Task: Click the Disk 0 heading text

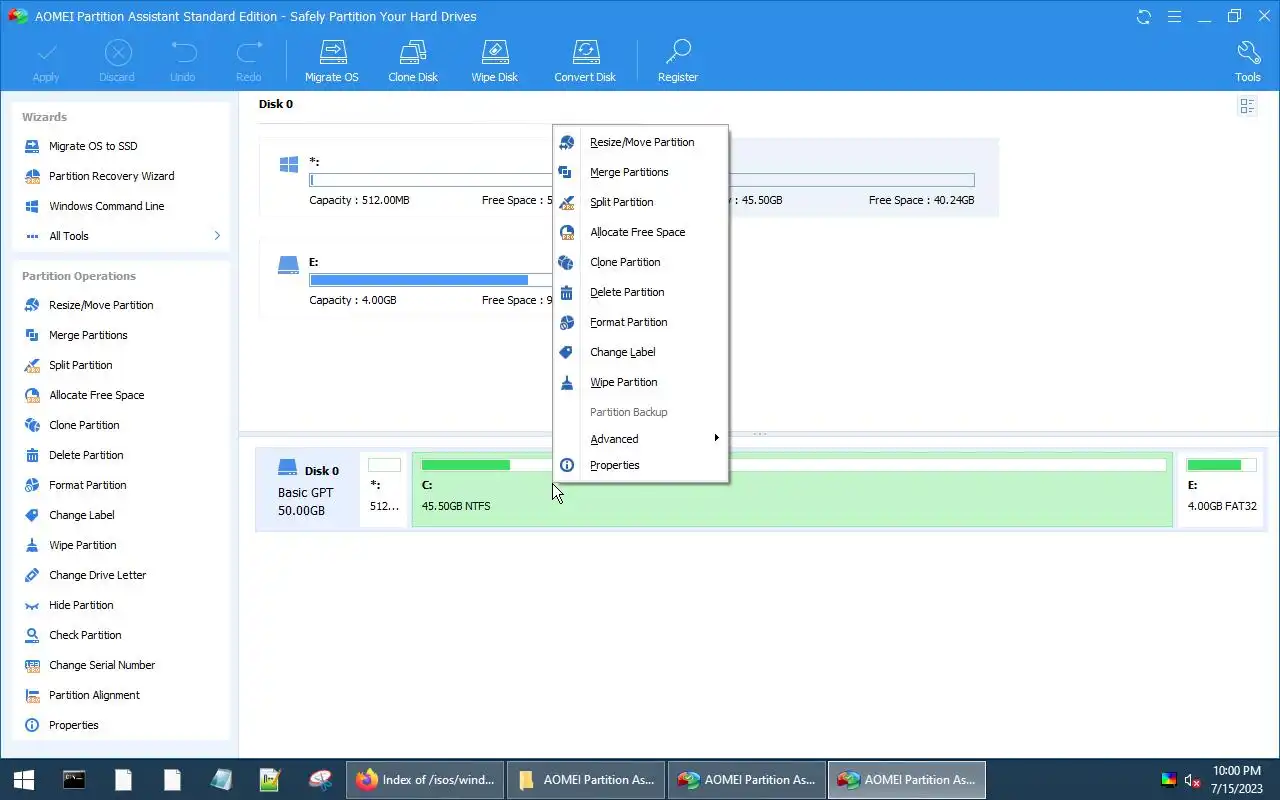Action: tap(276, 104)
